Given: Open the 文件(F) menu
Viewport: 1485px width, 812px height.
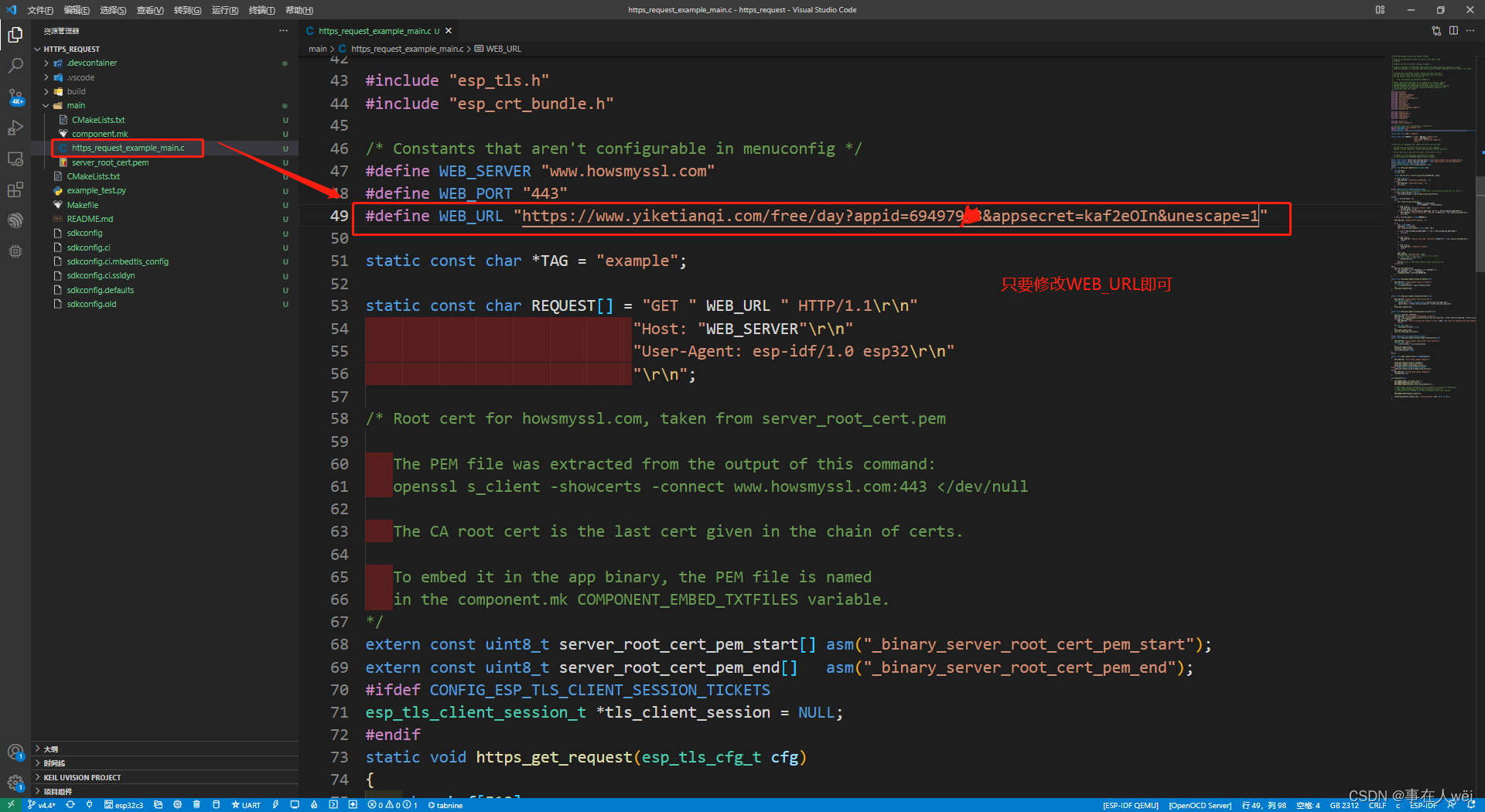Looking at the screenshot, I should click(x=40, y=10).
